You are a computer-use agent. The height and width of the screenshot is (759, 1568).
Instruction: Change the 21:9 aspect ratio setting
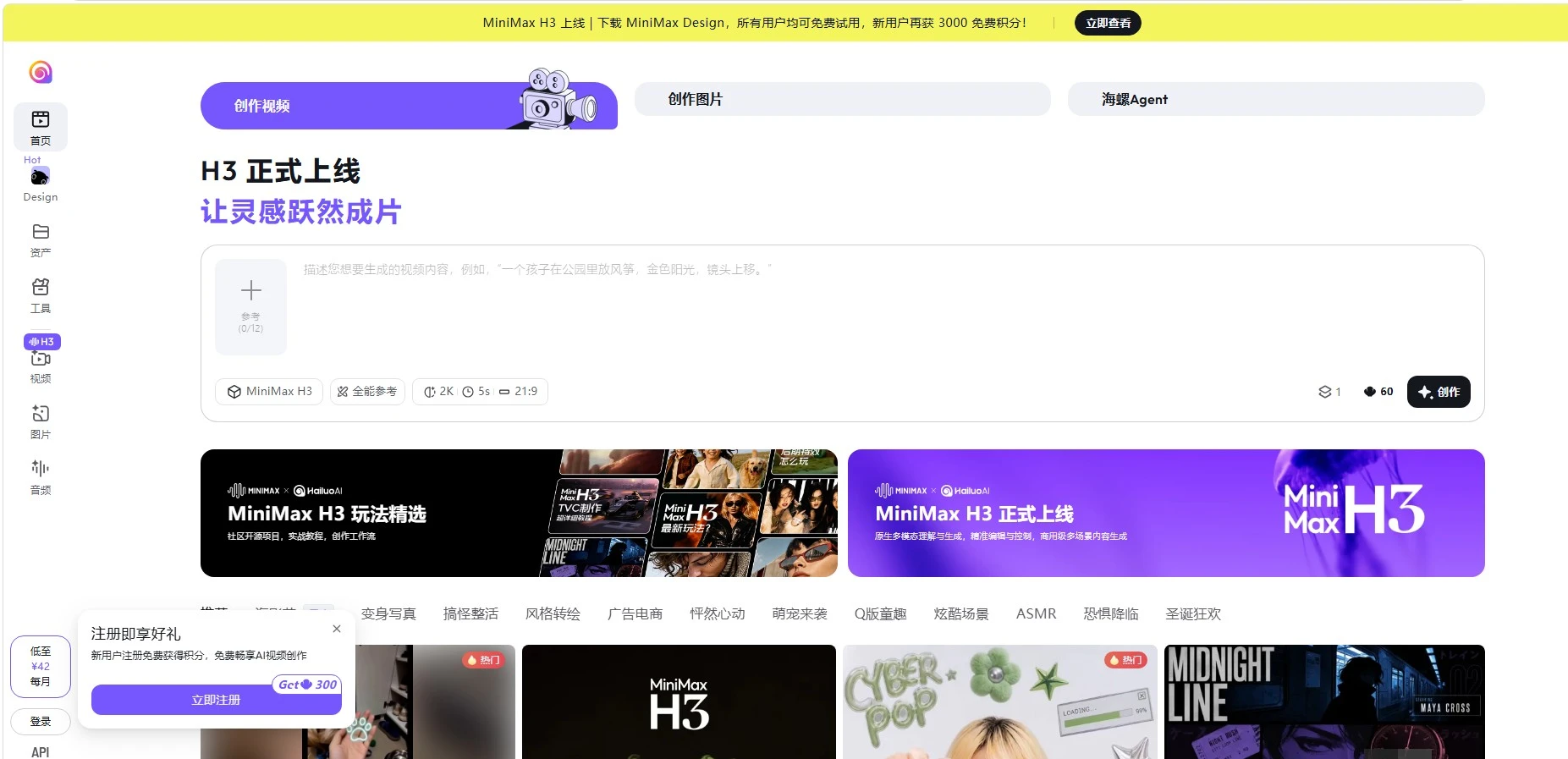(x=519, y=392)
